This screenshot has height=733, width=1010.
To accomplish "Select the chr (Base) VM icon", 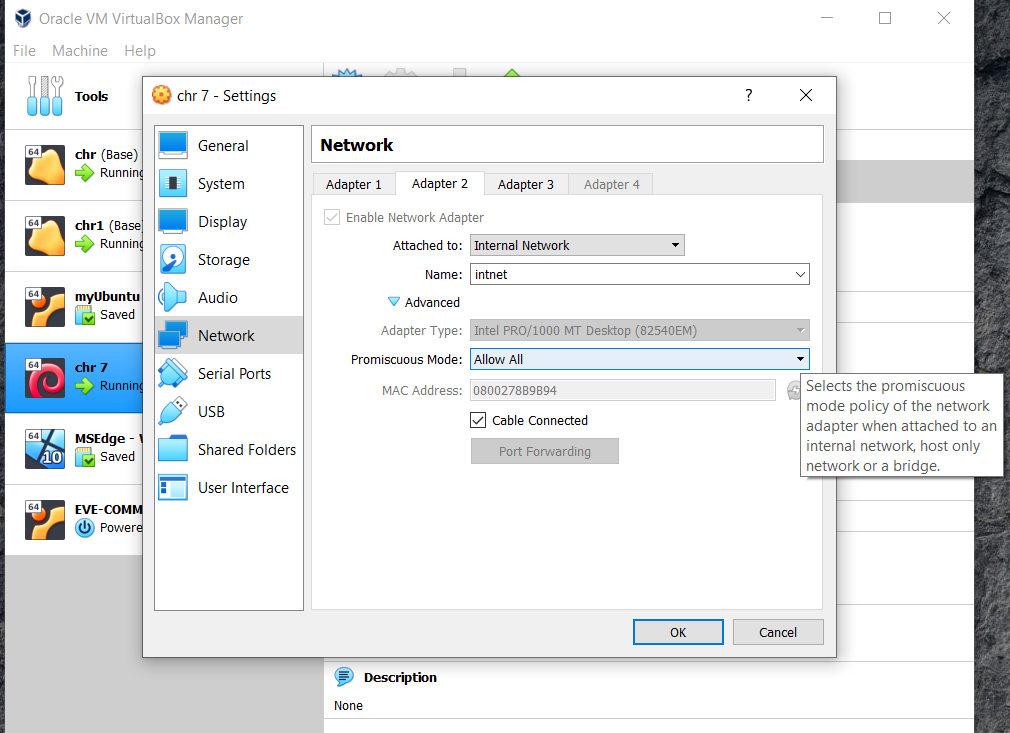I will click(x=44, y=165).
